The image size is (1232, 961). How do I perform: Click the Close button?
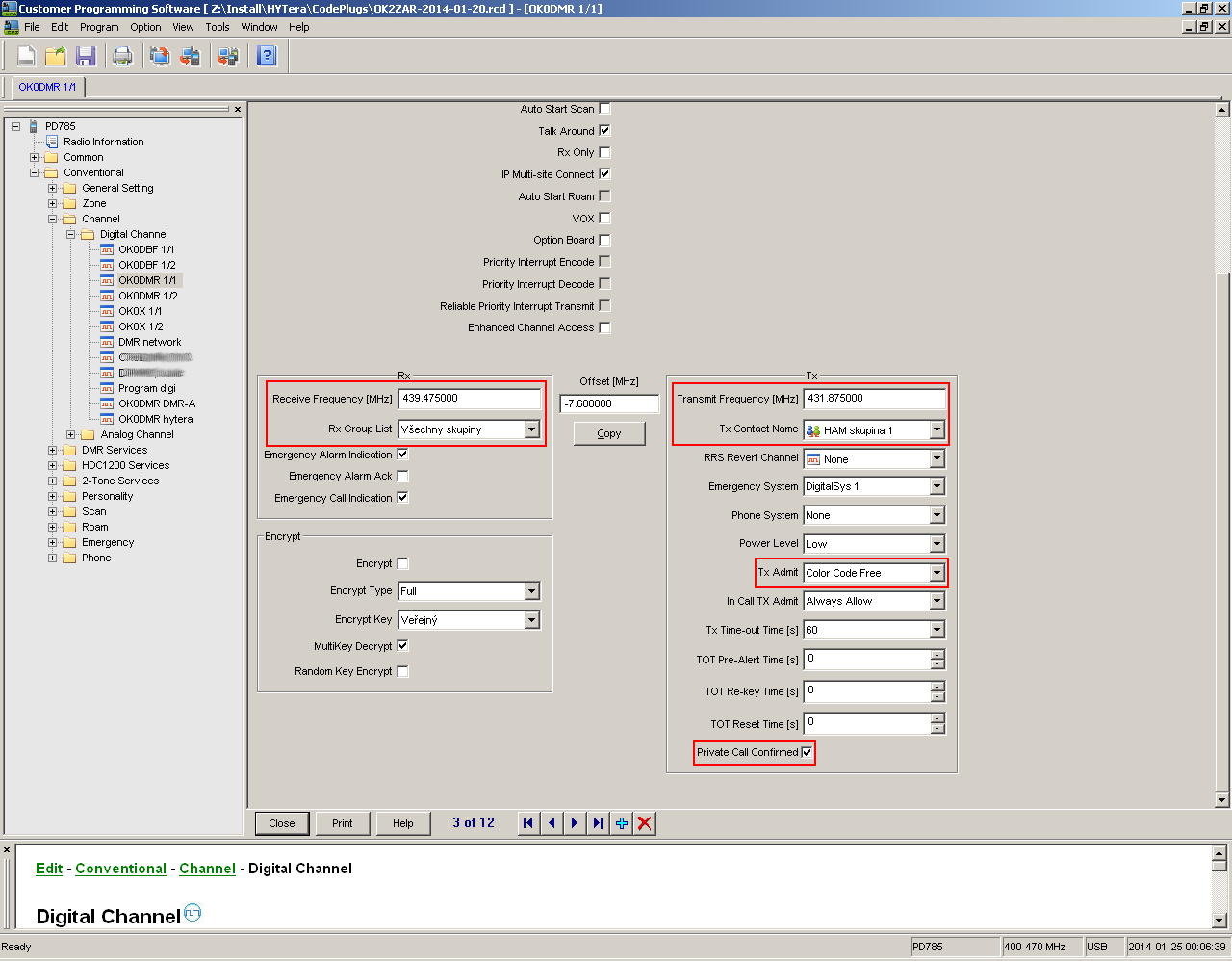point(282,823)
